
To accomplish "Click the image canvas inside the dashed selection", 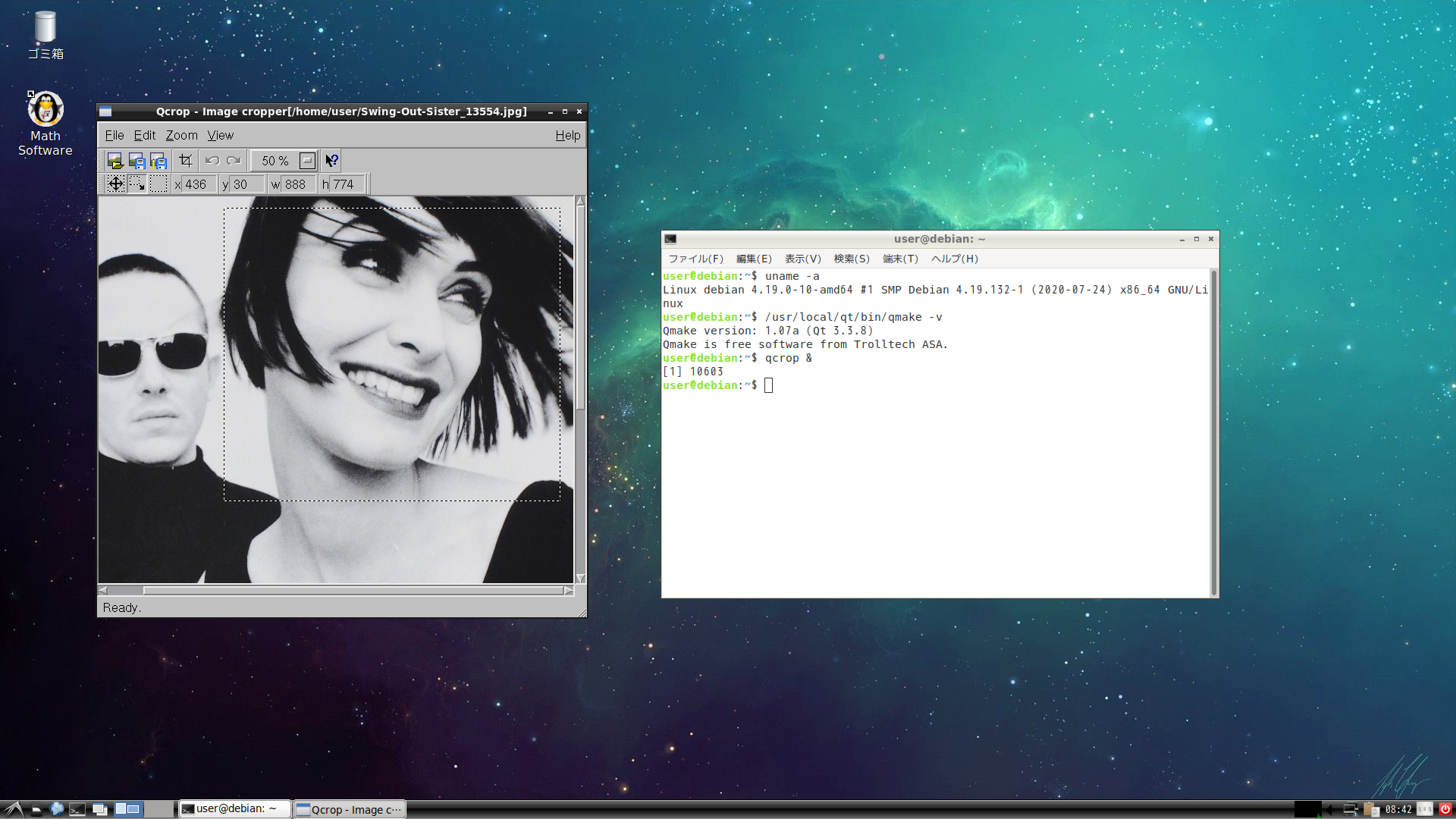I will 392,354.
